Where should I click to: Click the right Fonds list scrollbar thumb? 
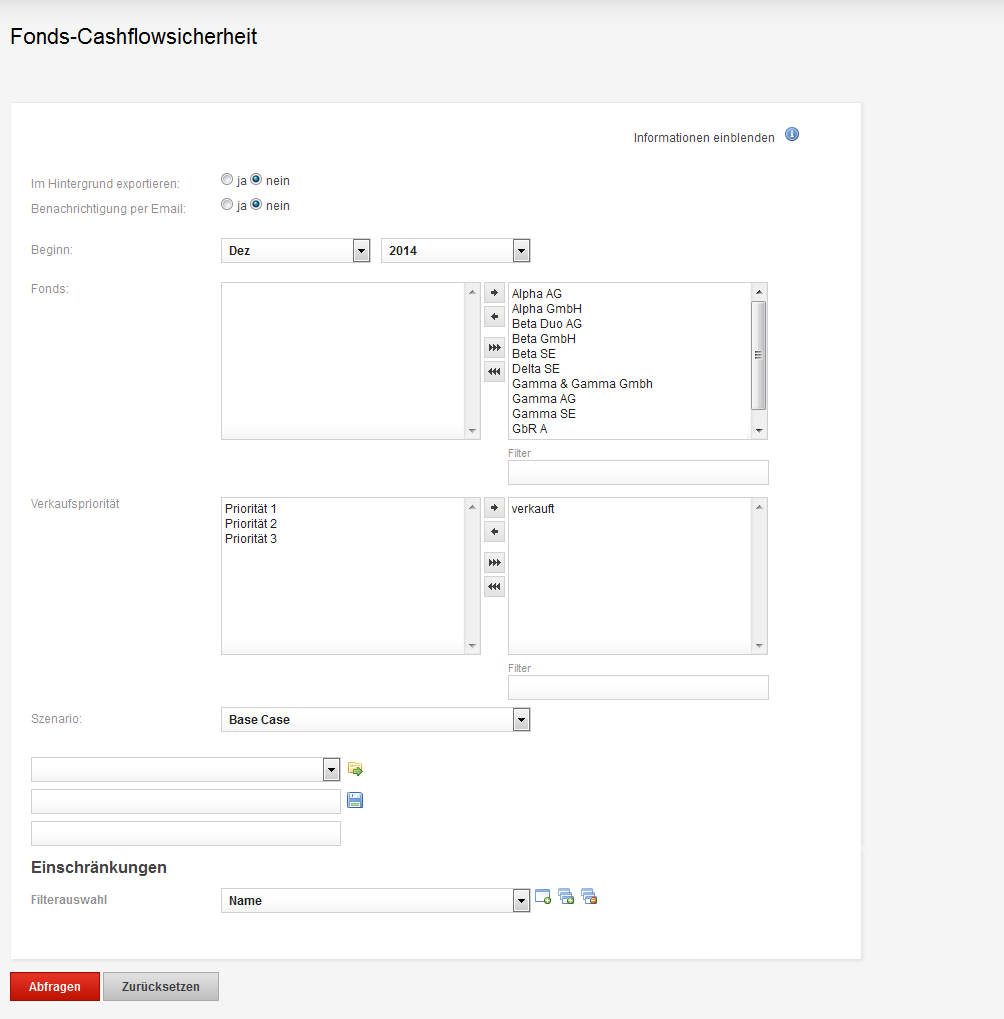758,355
